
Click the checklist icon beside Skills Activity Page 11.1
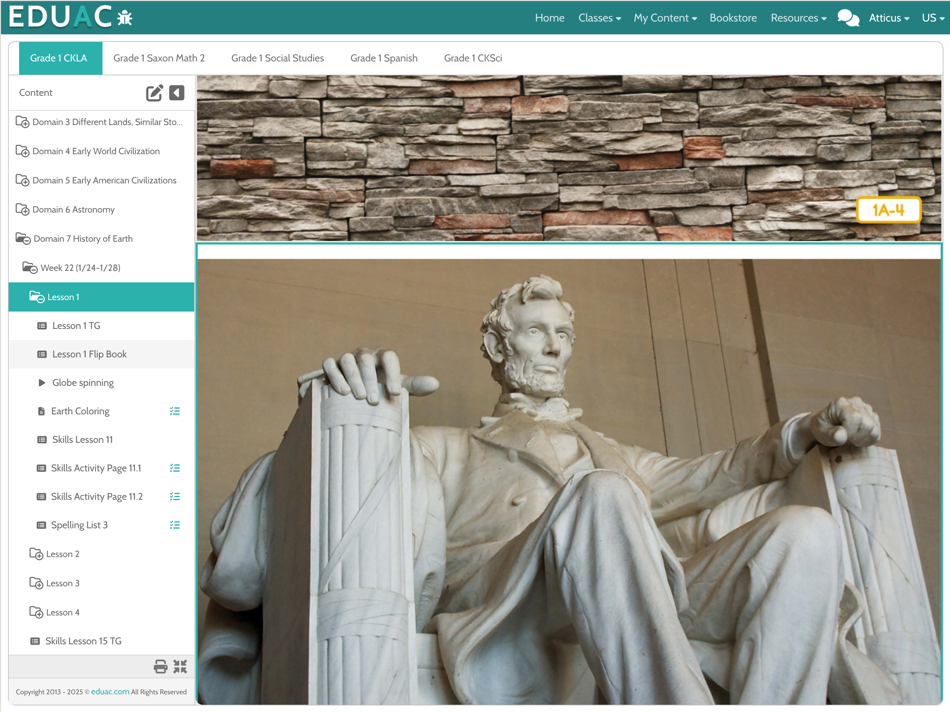pos(175,468)
